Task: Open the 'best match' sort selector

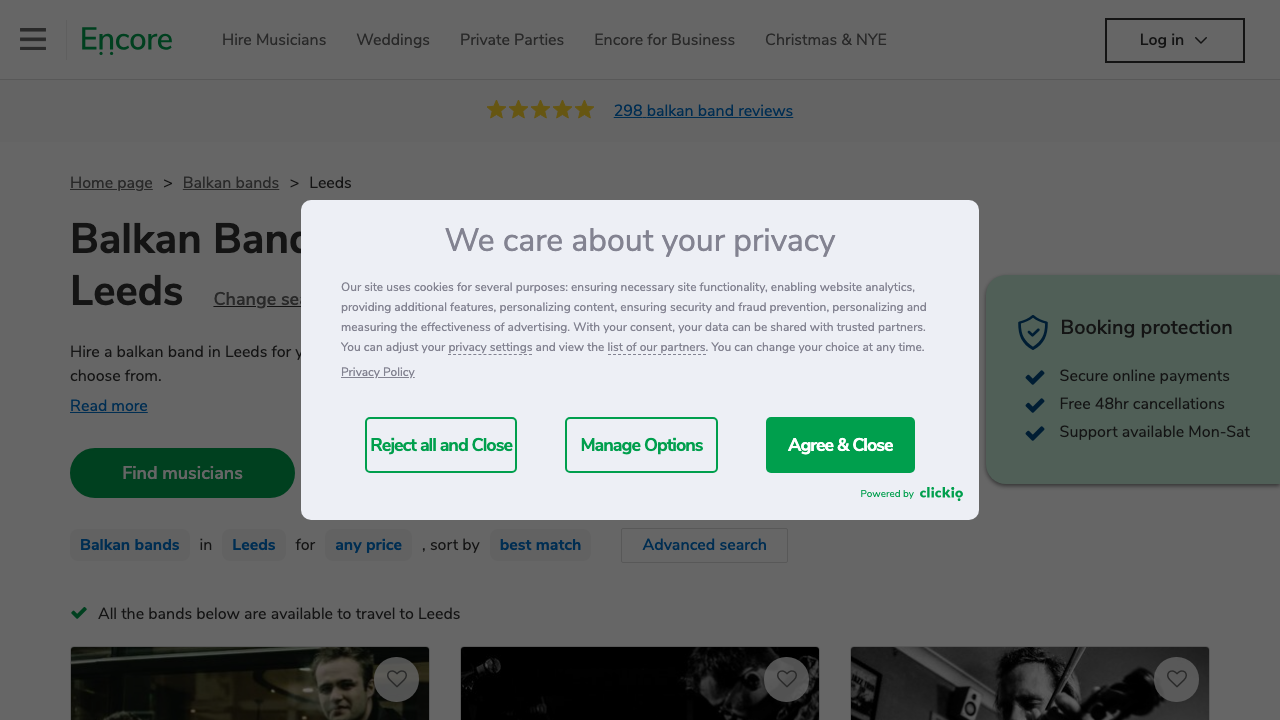Action: [540, 545]
